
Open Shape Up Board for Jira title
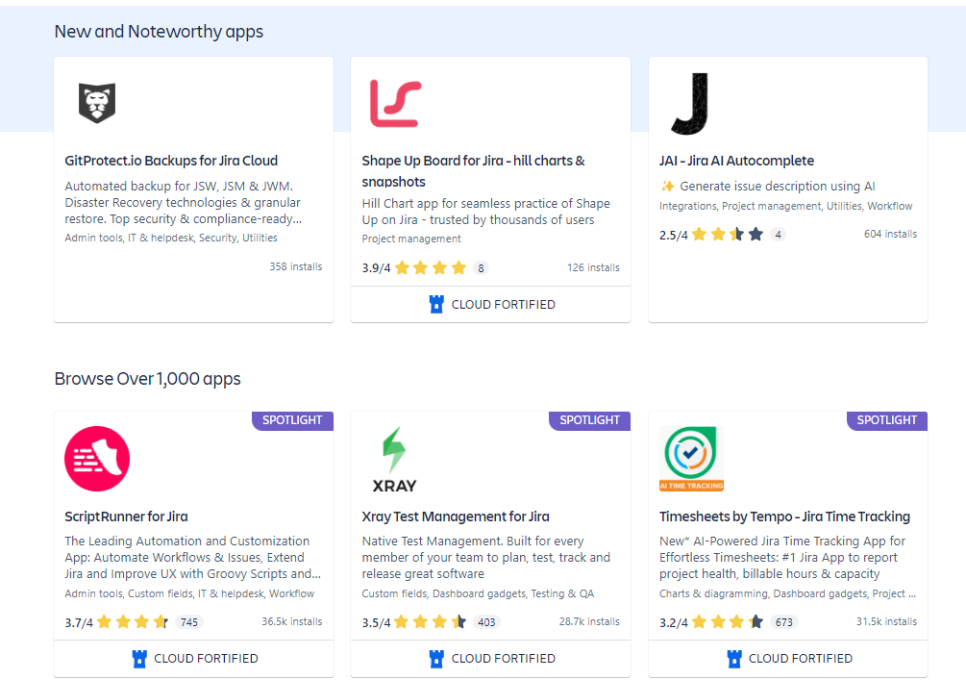(x=473, y=171)
